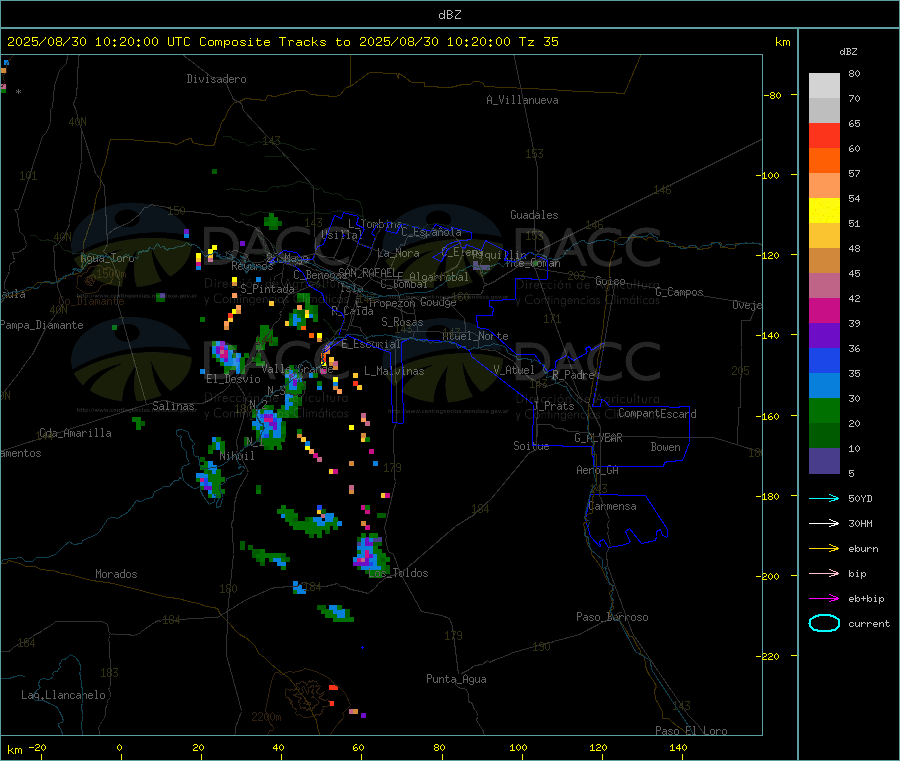Select the green 20-30 dBZ swatch
The image size is (900, 761).
coord(824,411)
